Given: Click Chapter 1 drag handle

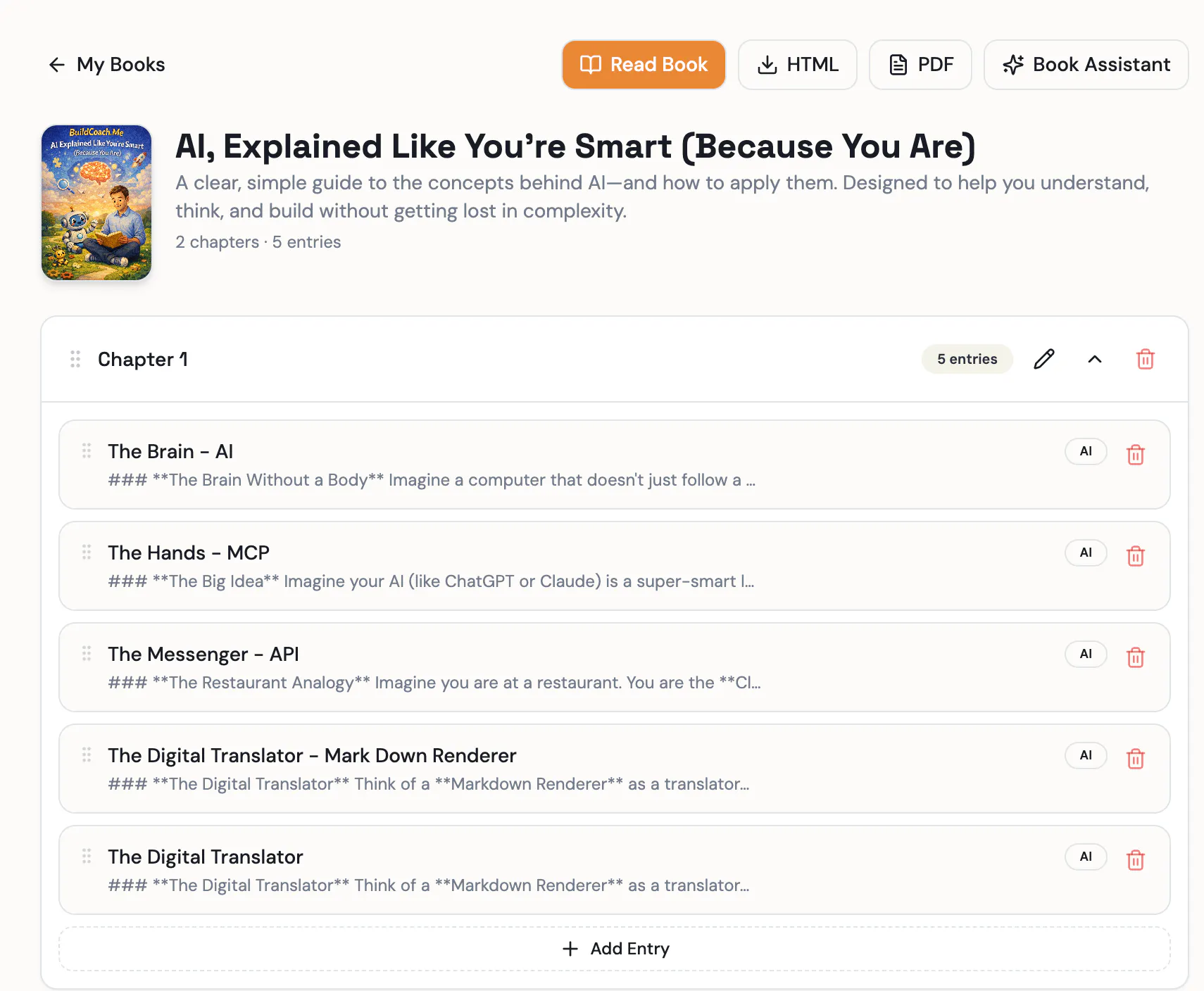Looking at the screenshot, I should (x=75, y=359).
